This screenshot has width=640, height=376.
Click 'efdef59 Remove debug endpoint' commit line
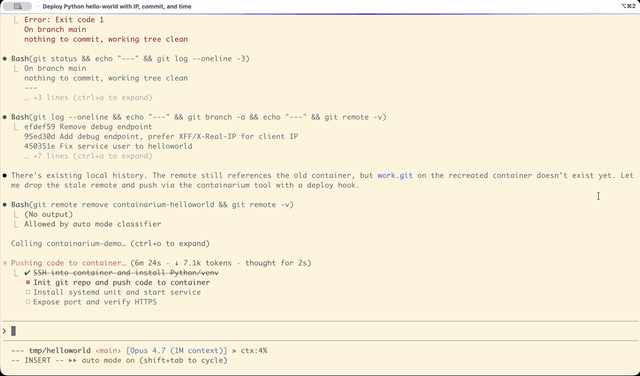click(x=88, y=127)
